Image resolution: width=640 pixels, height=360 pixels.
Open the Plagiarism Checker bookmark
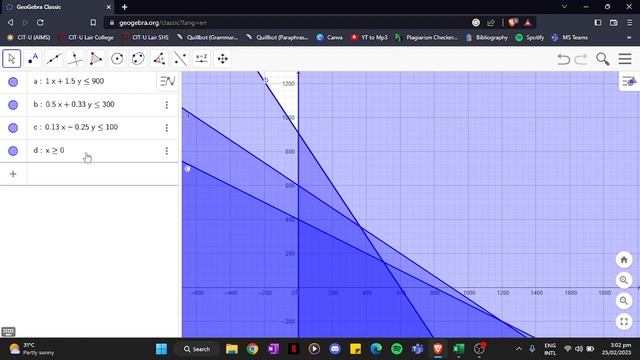(426, 37)
